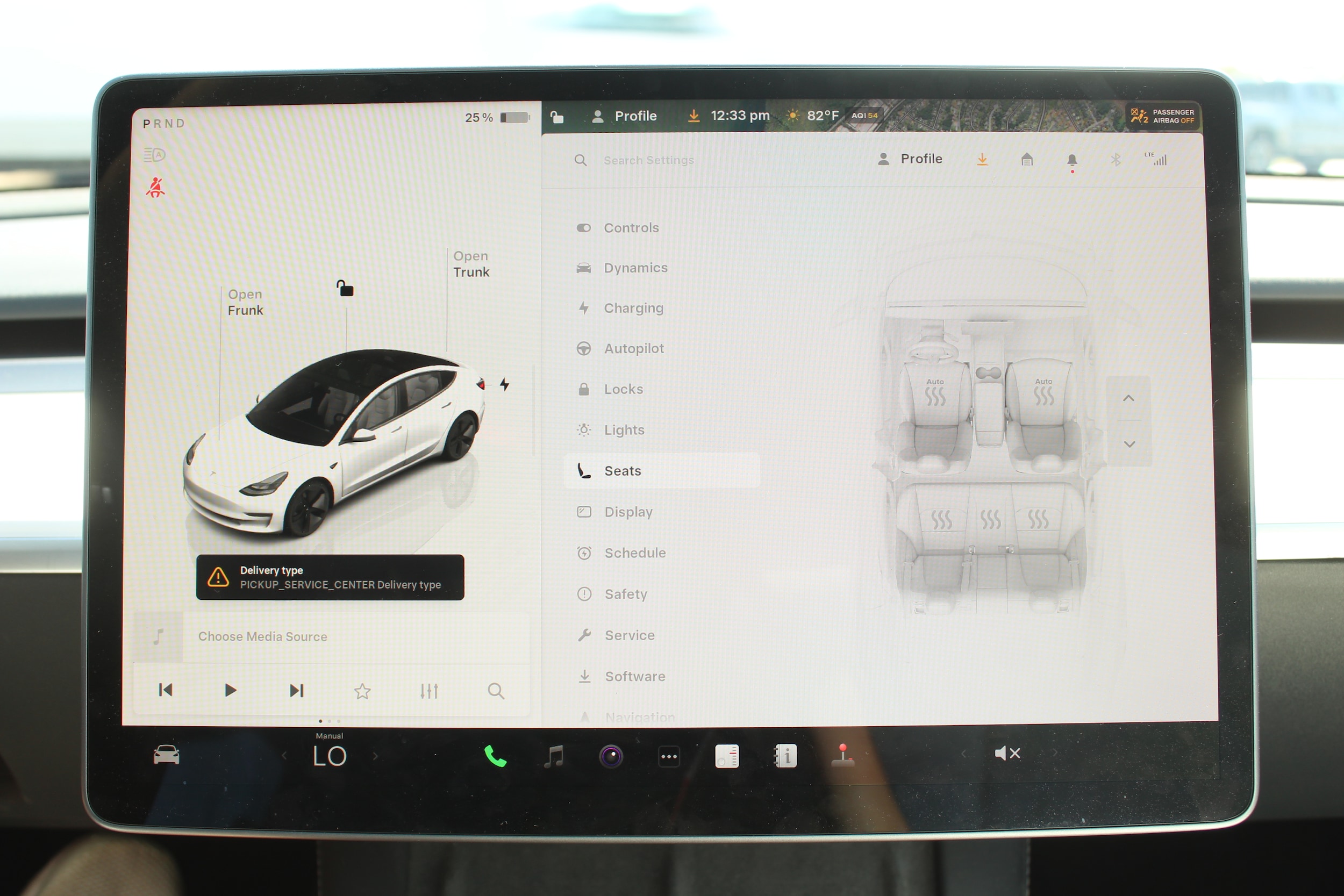Tap the red seatbelt warning indicator

[x=155, y=188]
